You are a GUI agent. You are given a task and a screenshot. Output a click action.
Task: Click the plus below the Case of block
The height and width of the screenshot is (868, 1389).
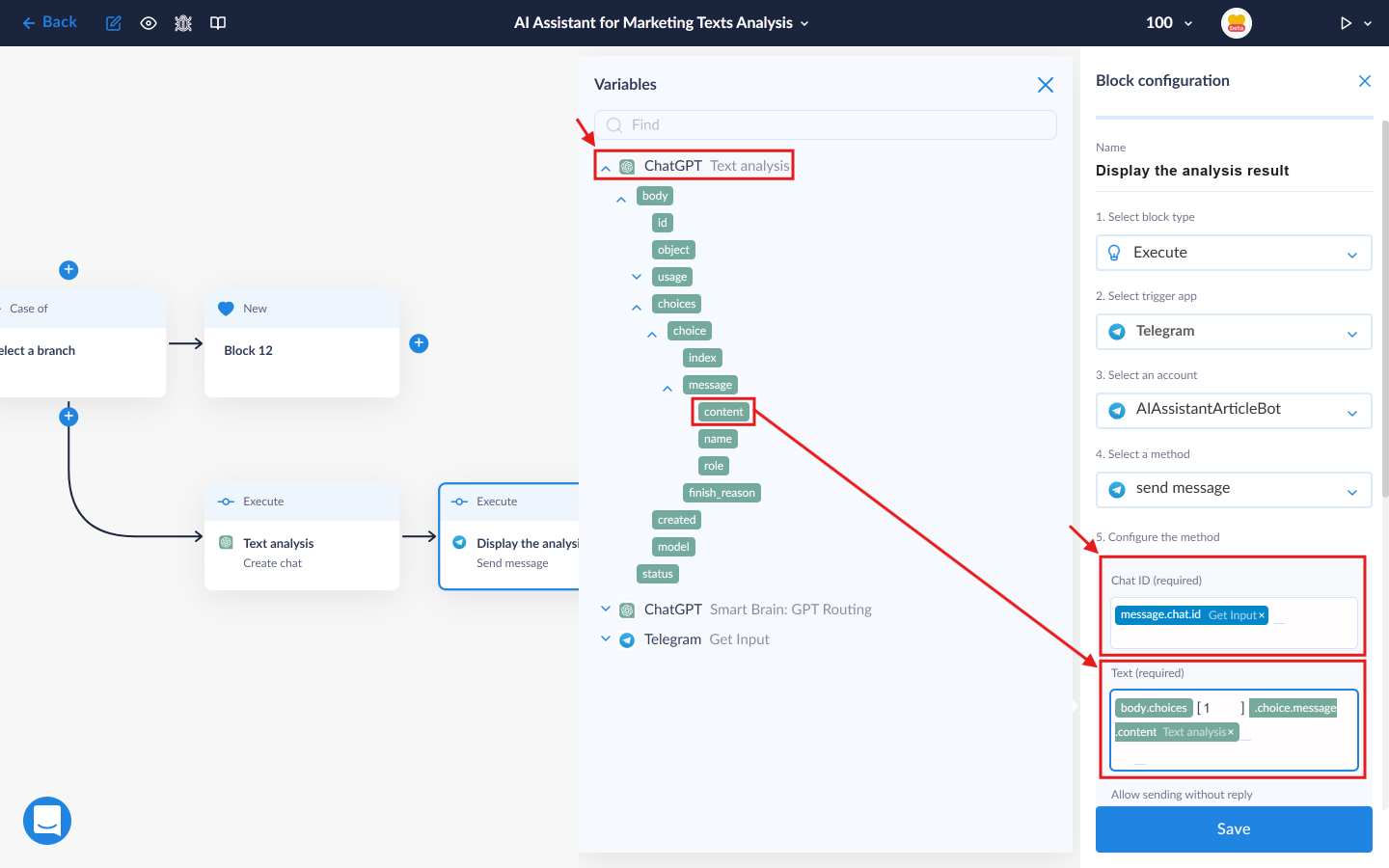68,417
